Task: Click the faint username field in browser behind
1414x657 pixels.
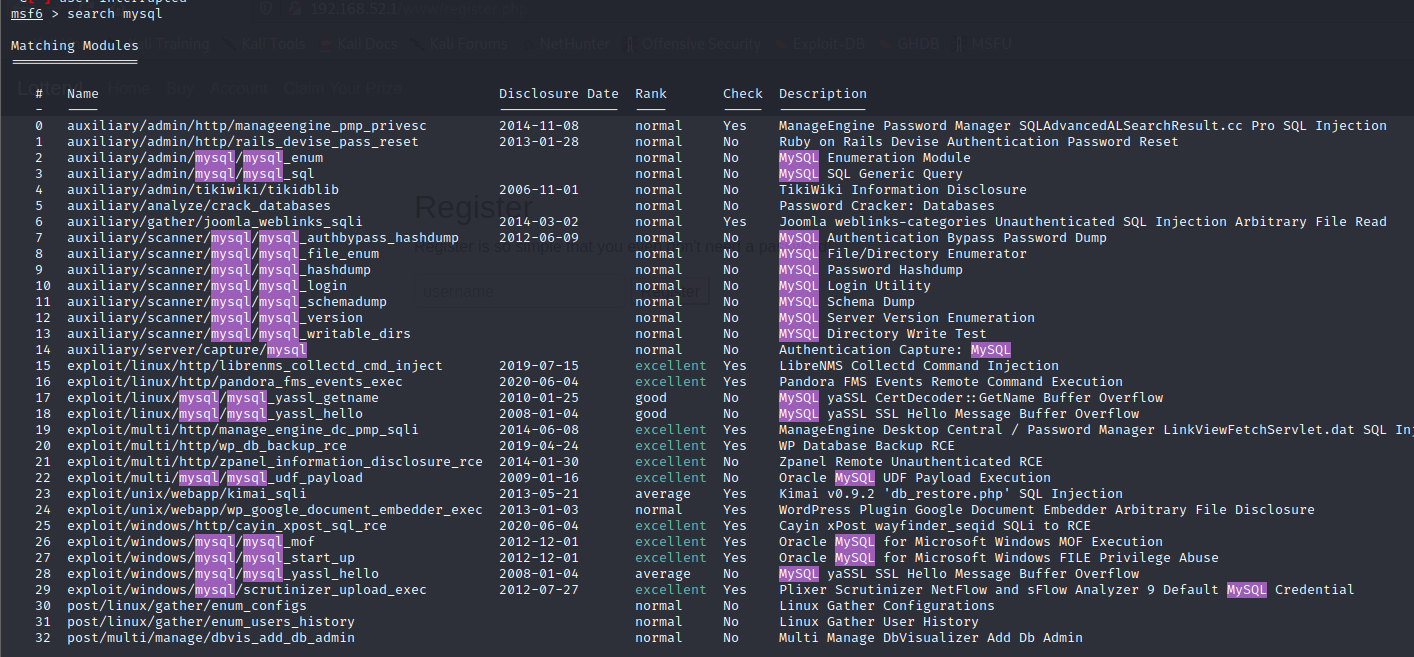Action: click(520, 292)
